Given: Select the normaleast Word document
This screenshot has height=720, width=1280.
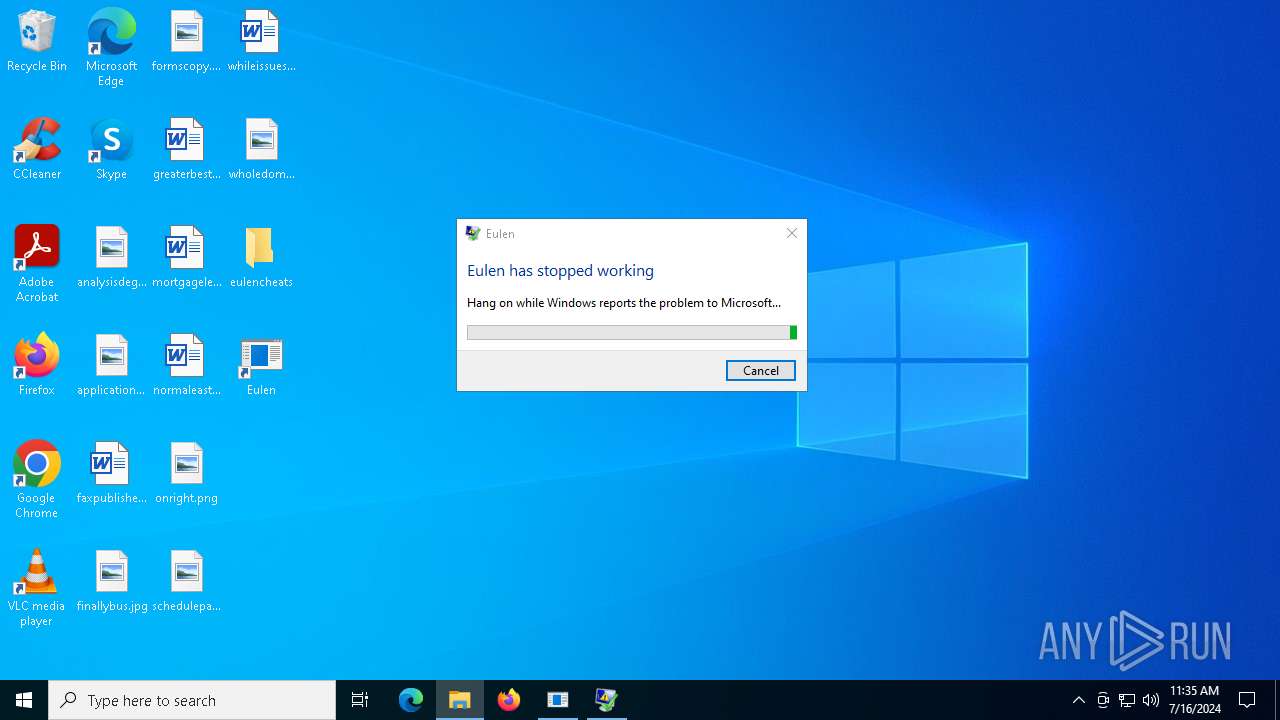Looking at the screenshot, I should click(186, 366).
